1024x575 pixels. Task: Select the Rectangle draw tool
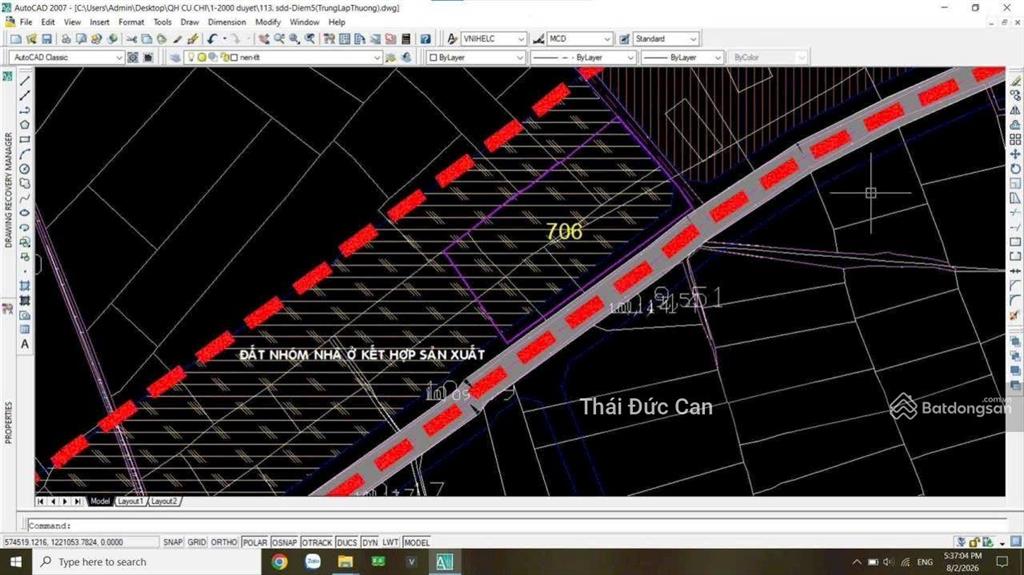point(25,139)
